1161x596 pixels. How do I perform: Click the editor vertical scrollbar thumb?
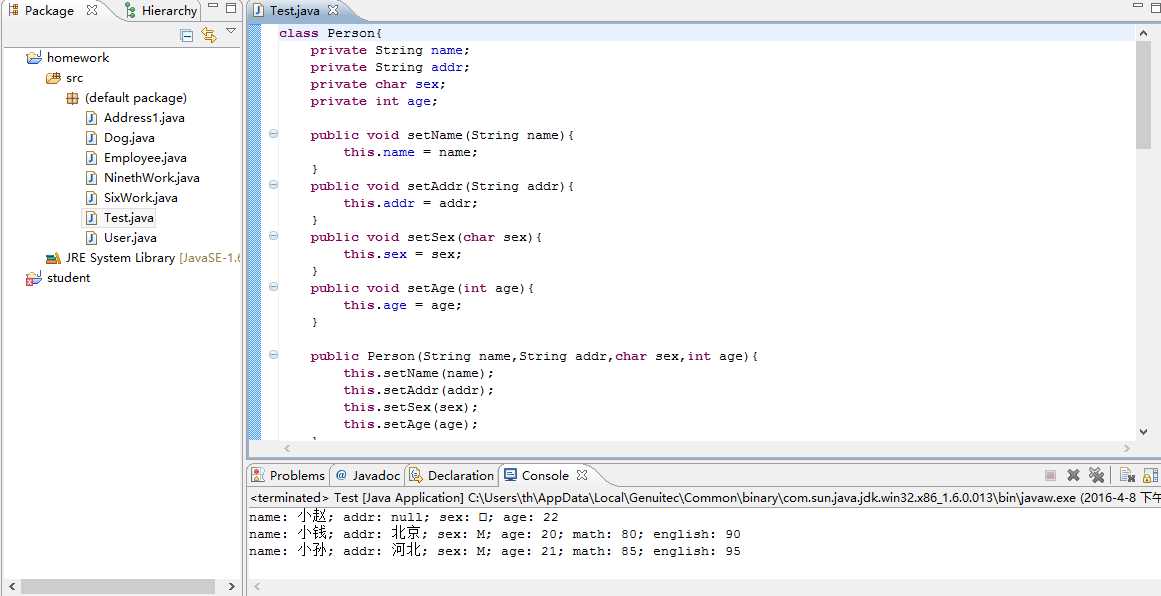pos(1143,94)
